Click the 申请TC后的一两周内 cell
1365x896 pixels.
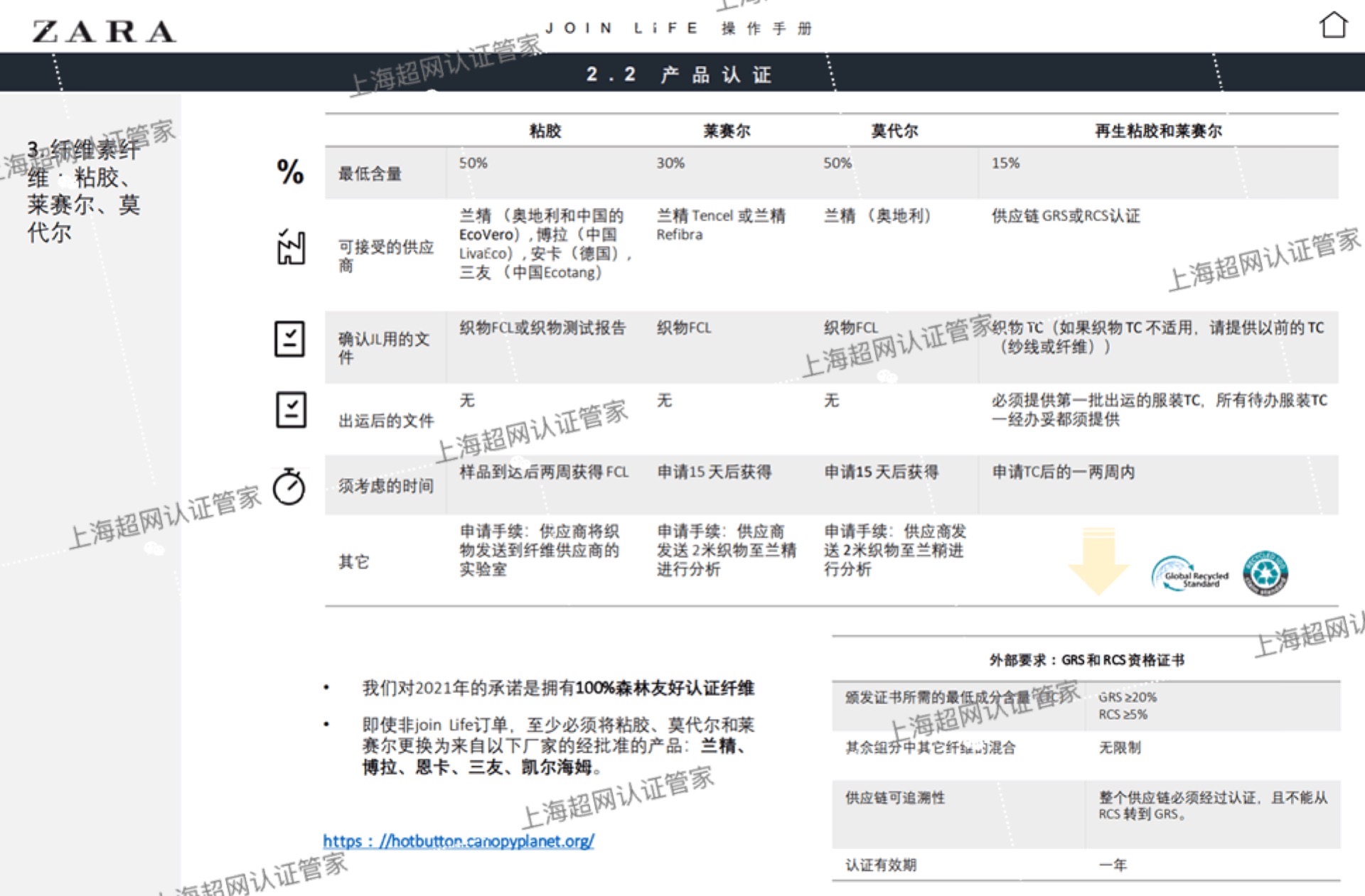[x=1064, y=472]
